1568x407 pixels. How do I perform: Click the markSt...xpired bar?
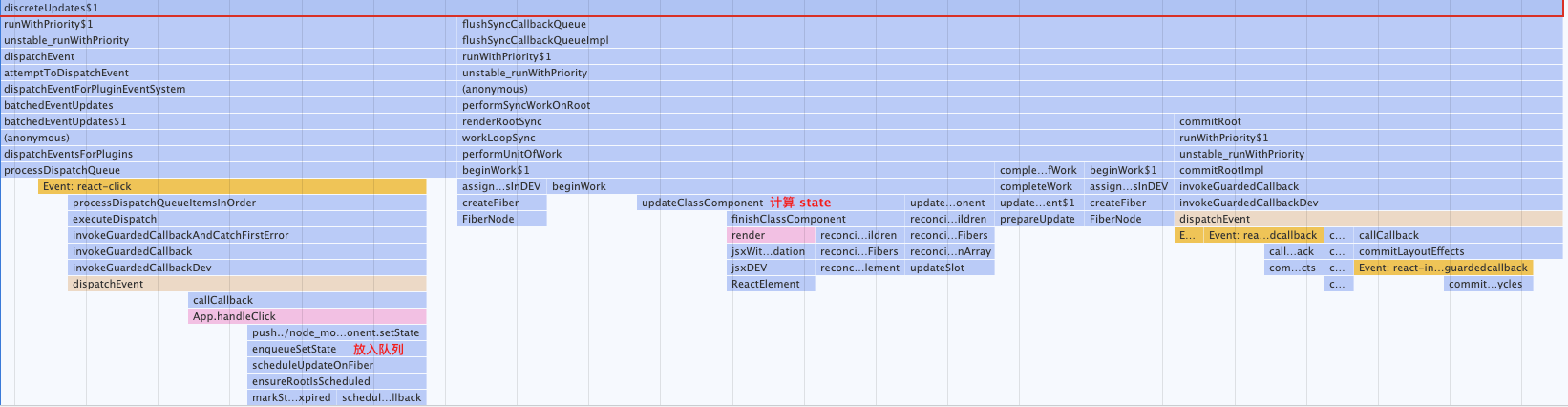tap(292, 397)
